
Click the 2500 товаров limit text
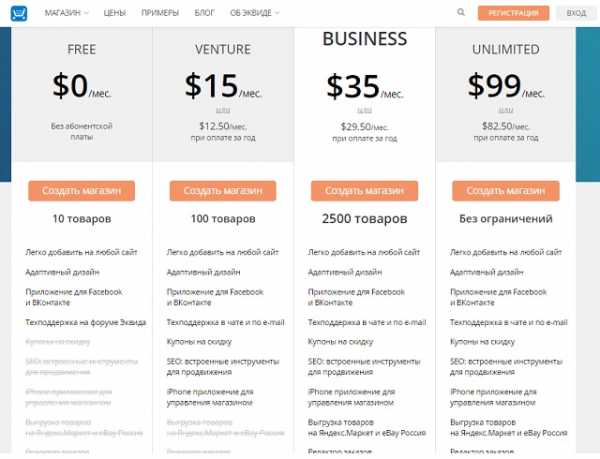pyautogui.click(x=364, y=218)
